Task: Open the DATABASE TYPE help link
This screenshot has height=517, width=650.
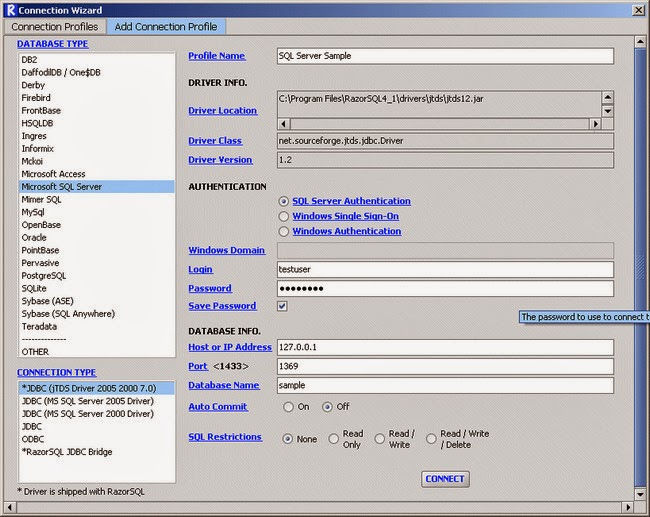Action: click(53, 44)
